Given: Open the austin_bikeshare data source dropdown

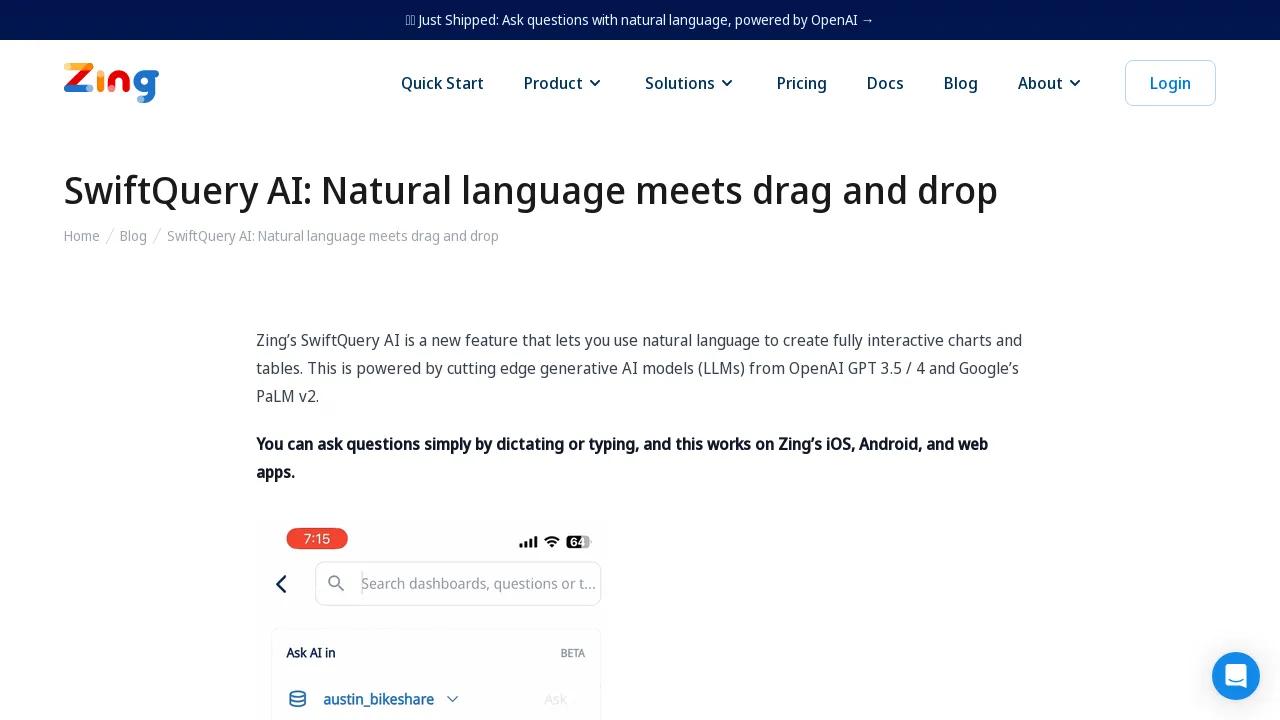Looking at the screenshot, I should (x=390, y=699).
